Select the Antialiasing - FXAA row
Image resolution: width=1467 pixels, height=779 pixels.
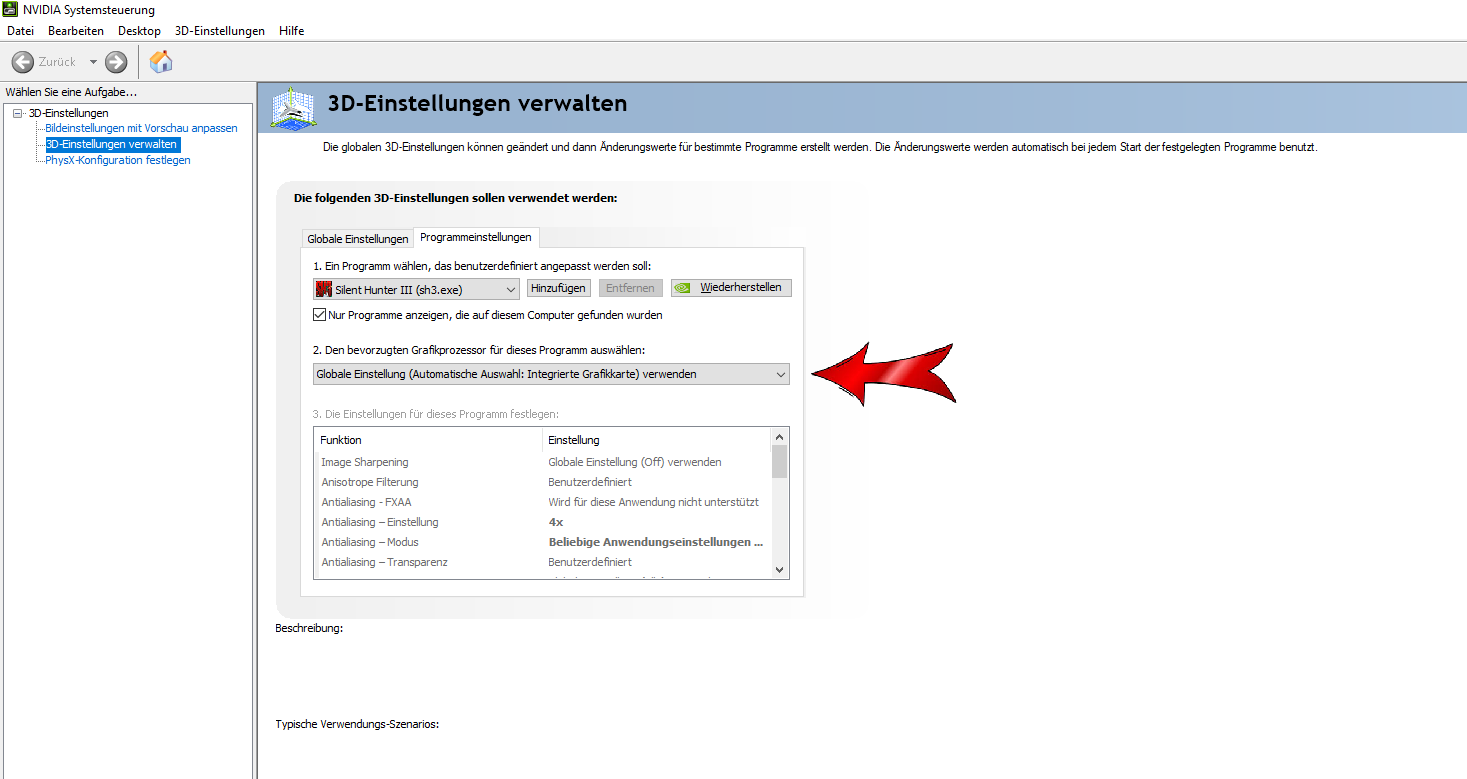543,502
